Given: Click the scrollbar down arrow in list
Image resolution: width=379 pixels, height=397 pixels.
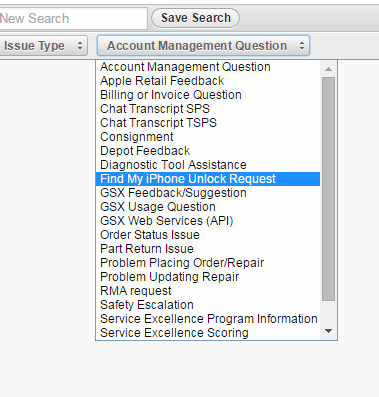Looking at the screenshot, I should pos(328,331).
